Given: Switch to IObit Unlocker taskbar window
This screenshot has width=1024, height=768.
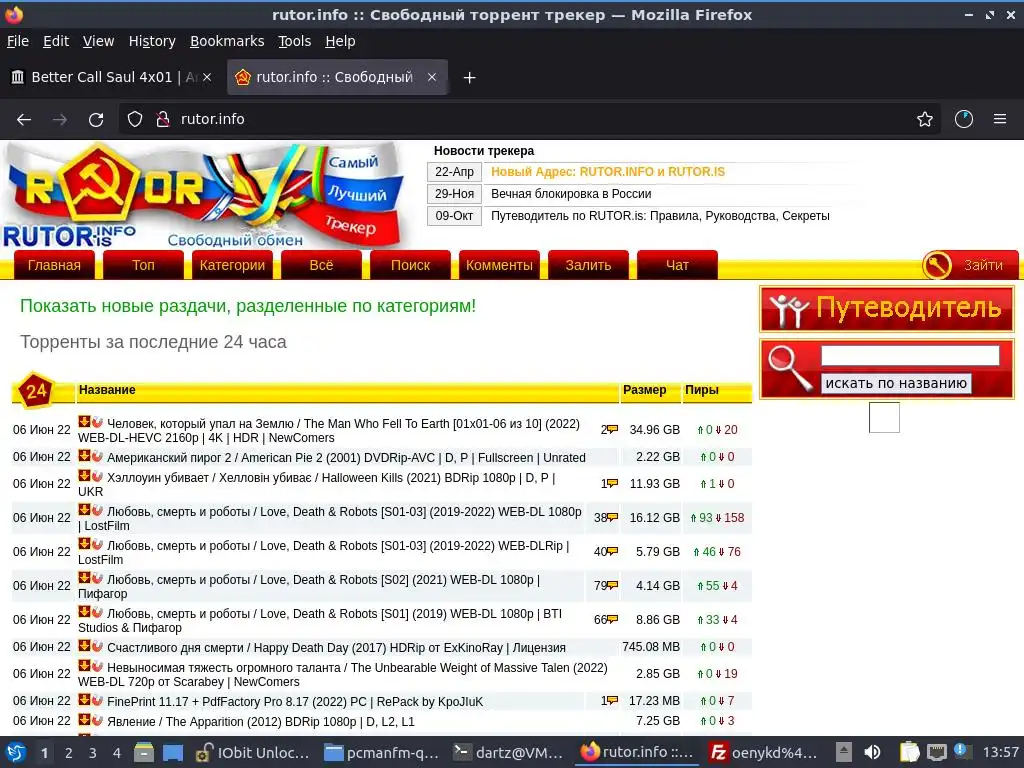Looking at the screenshot, I should point(253,752).
